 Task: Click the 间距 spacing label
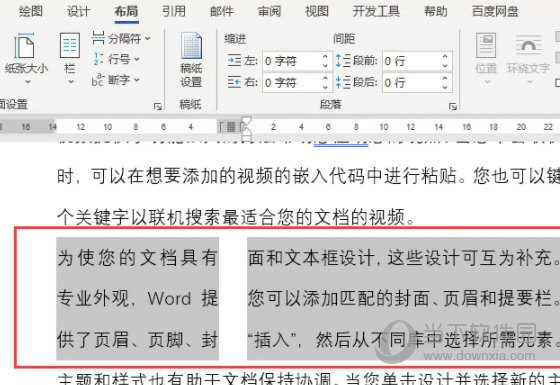click(x=344, y=39)
